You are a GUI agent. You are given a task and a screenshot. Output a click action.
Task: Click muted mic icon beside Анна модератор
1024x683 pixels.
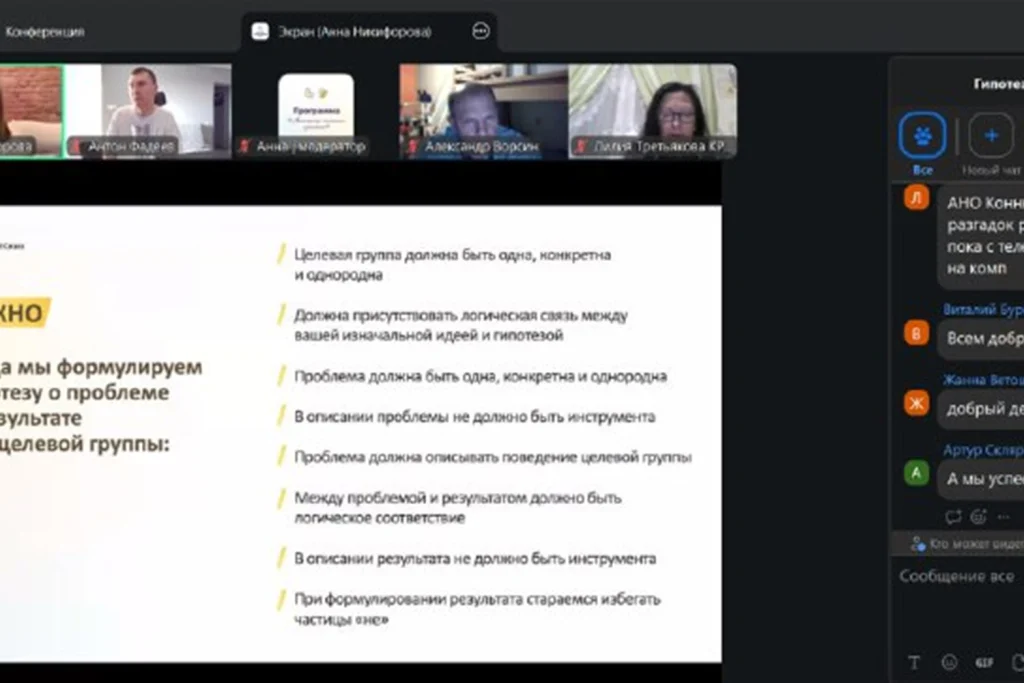click(245, 146)
